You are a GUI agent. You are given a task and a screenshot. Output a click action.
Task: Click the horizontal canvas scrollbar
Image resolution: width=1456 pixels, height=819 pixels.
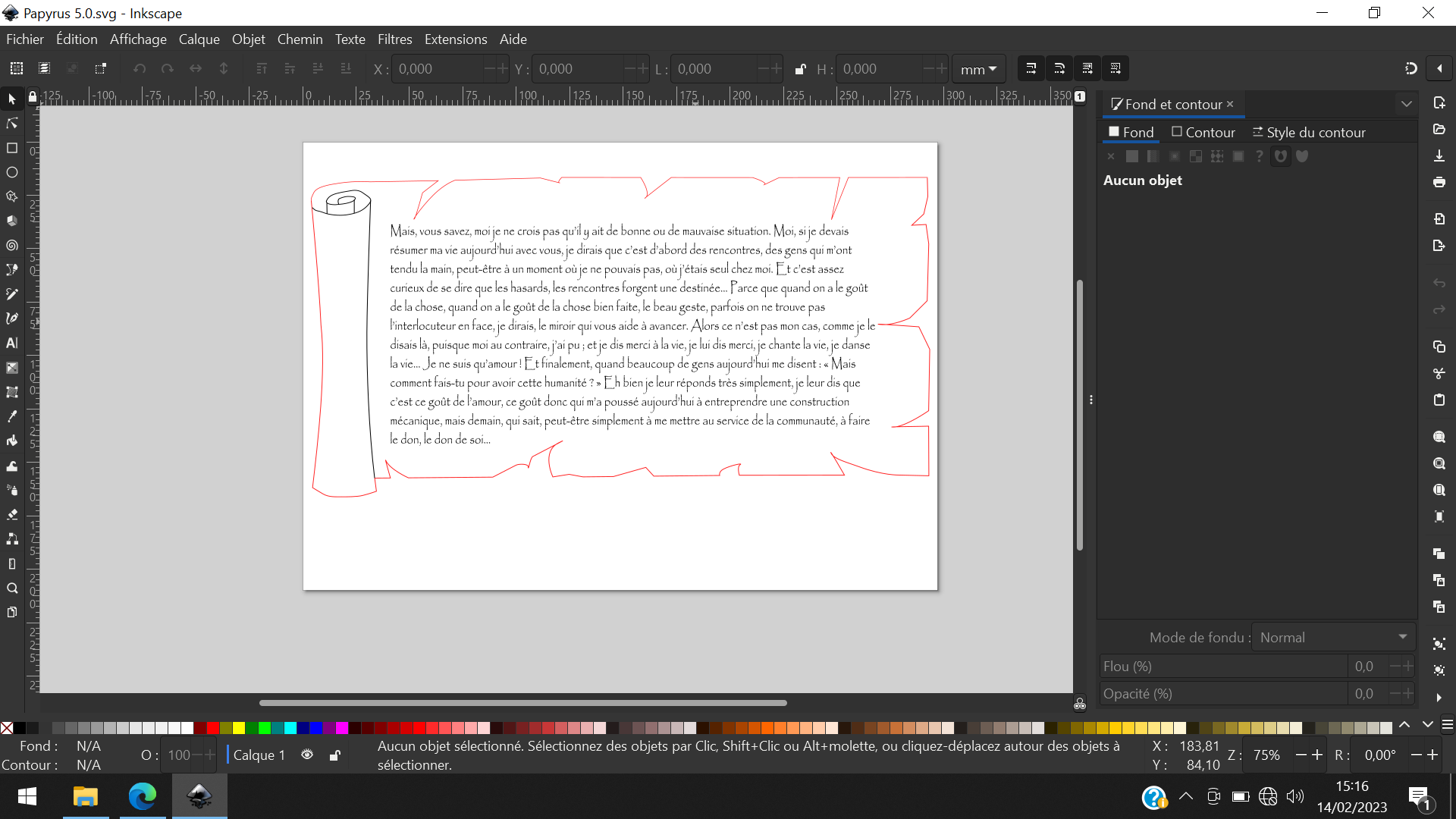pos(523,703)
